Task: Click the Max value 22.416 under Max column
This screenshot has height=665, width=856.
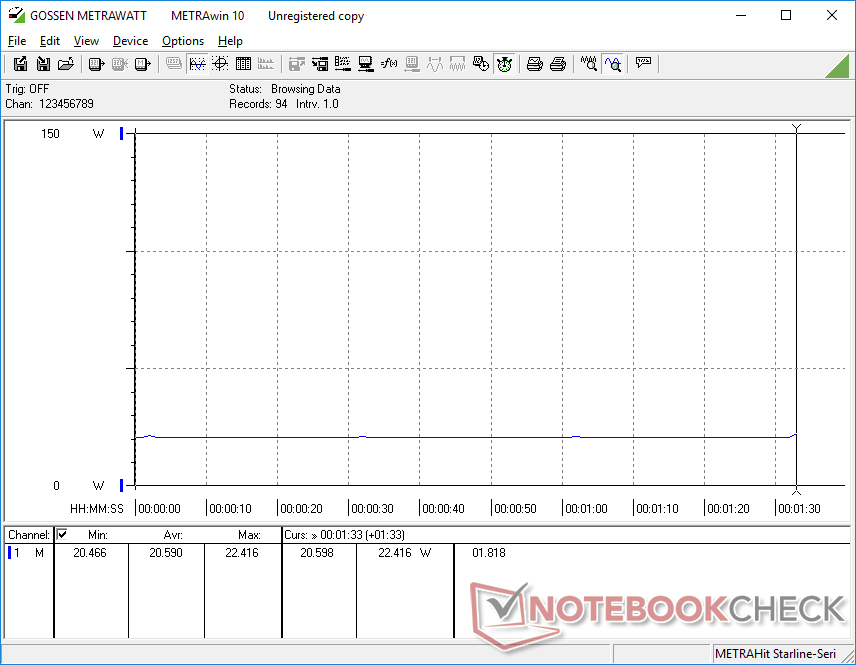Action: pos(242,553)
